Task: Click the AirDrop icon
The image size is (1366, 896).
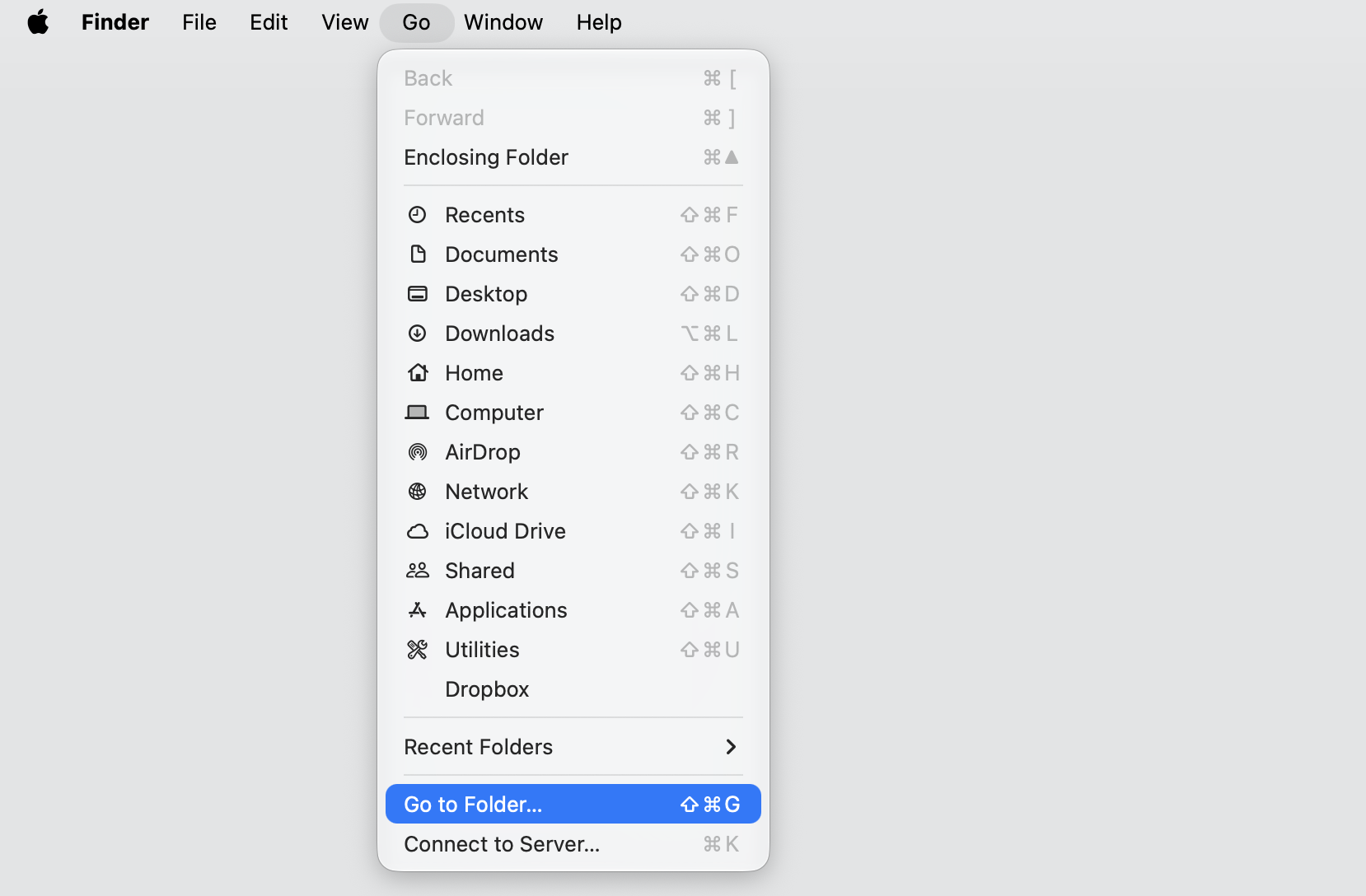Action: point(418,452)
